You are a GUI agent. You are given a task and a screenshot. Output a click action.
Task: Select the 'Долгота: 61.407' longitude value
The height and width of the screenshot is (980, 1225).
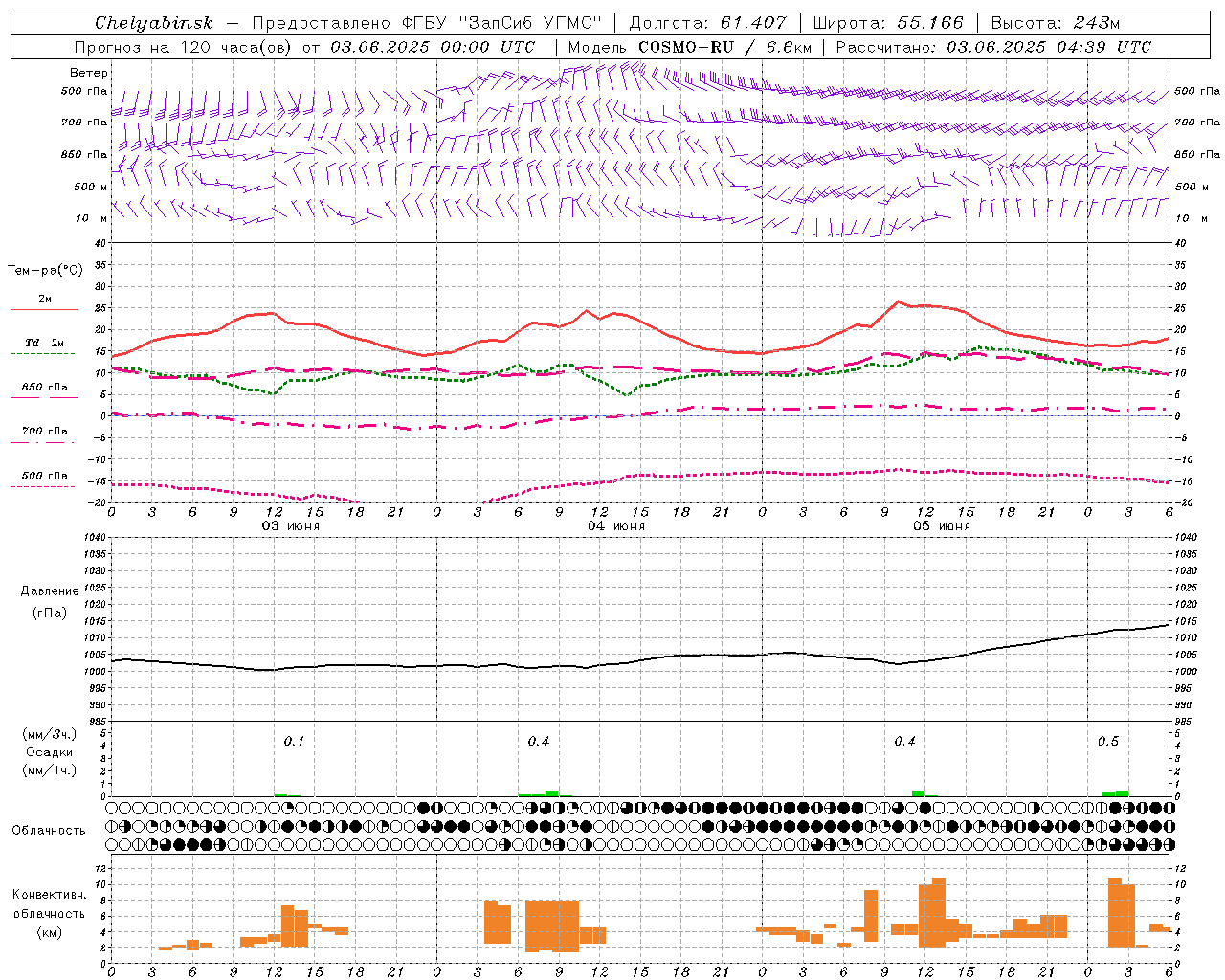point(707,23)
